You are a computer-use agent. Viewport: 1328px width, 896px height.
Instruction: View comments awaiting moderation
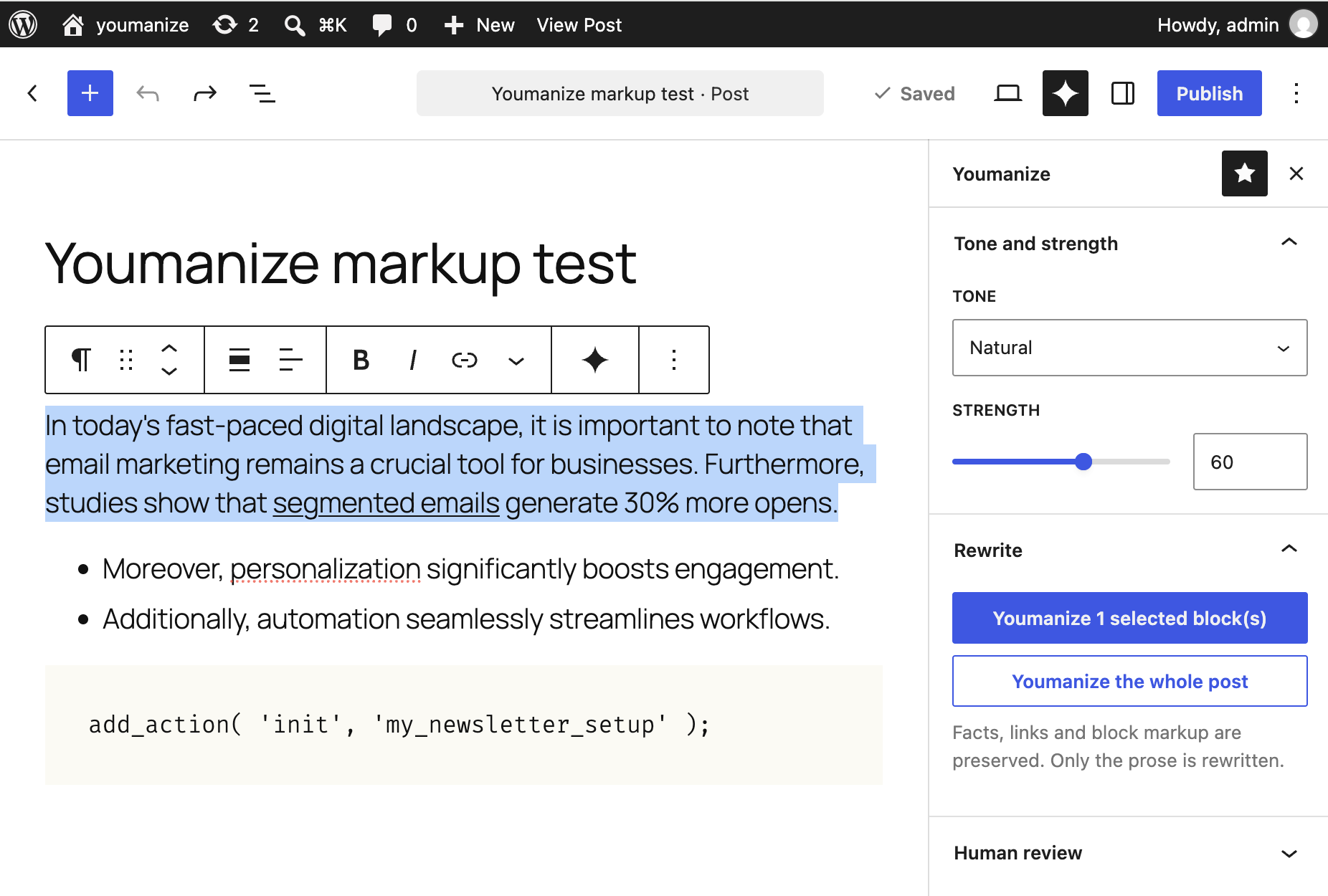395,25
